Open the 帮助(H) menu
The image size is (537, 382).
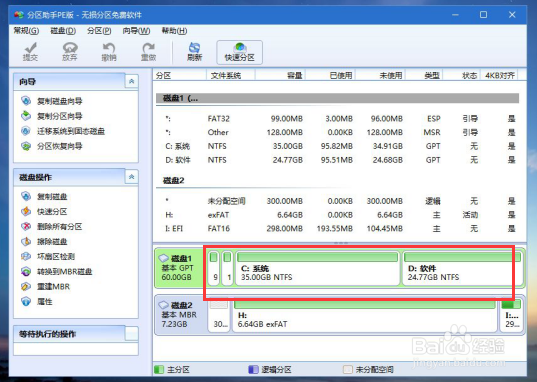coord(174,31)
